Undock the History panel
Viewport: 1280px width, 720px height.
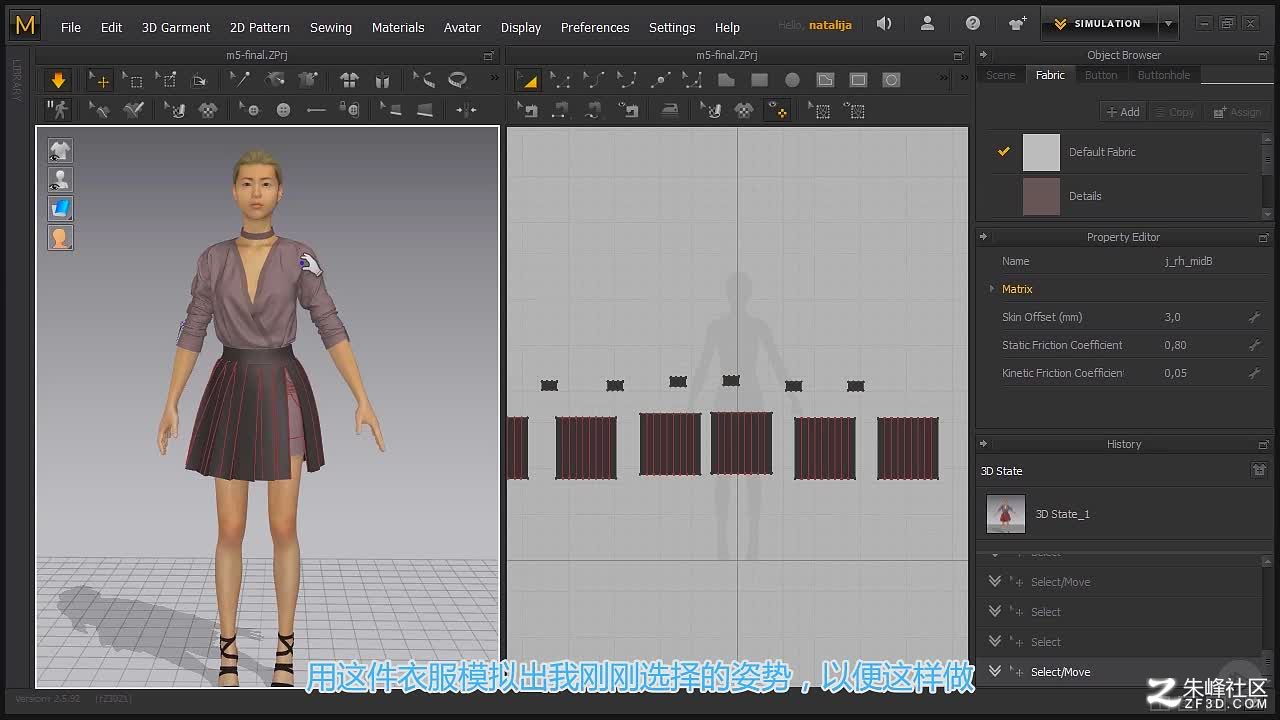pyautogui.click(x=1263, y=444)
